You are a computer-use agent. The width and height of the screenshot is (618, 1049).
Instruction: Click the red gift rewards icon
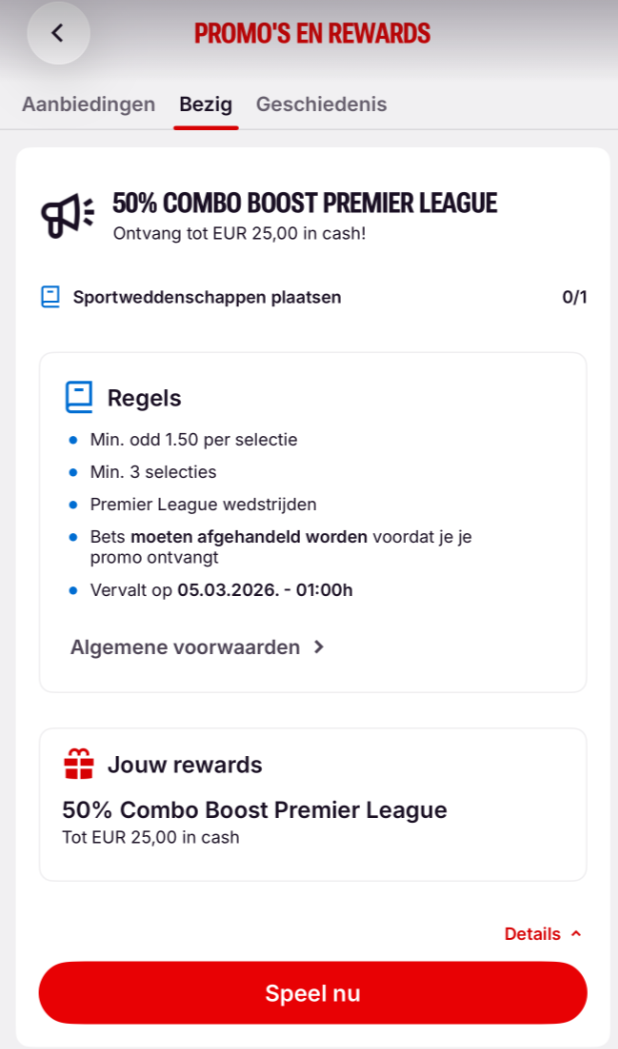(79, 765)
